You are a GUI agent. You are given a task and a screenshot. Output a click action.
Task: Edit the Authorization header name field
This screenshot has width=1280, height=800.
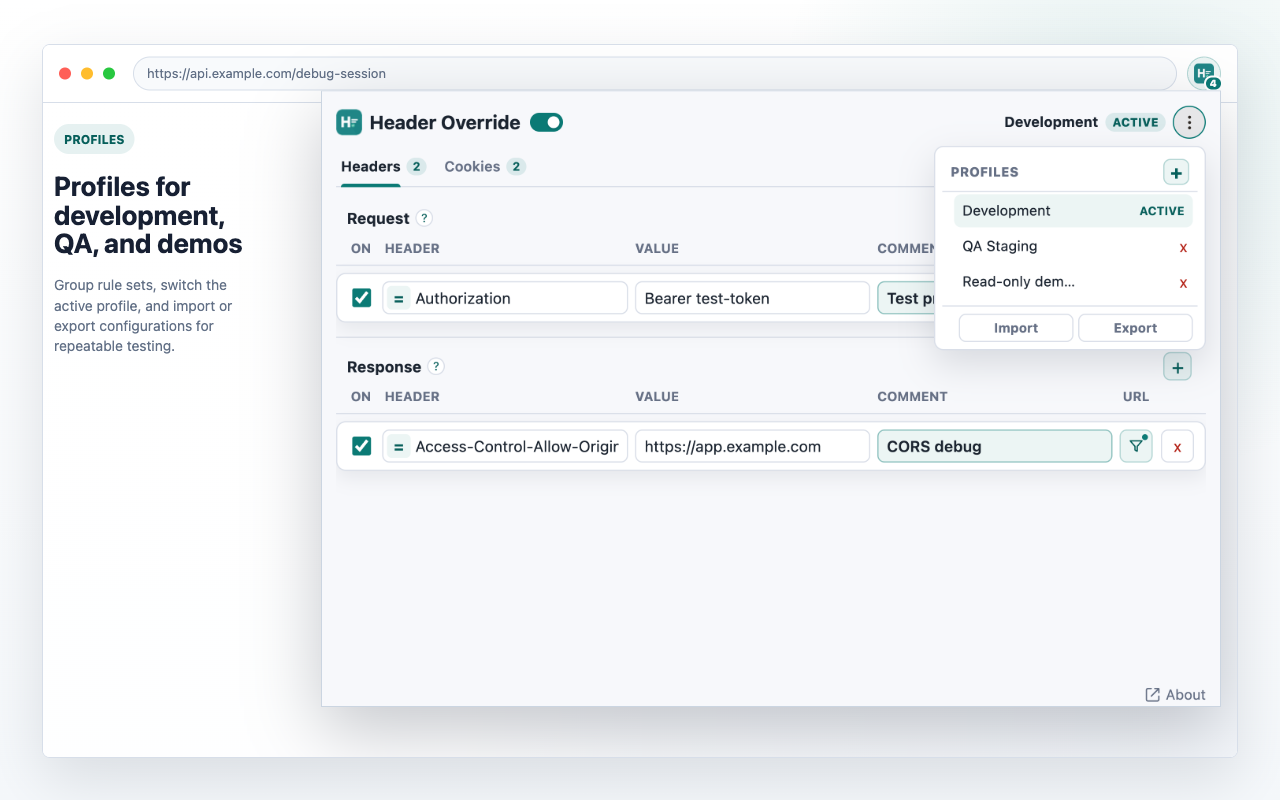505,298
